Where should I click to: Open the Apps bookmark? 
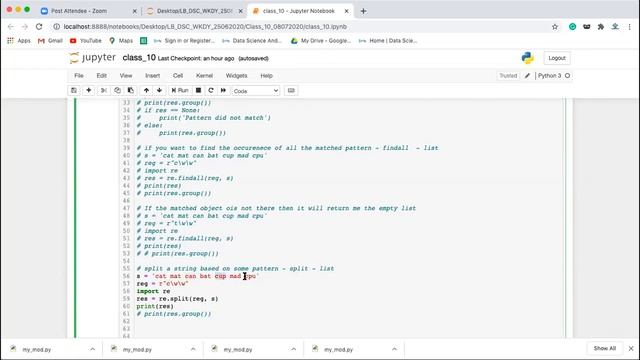point(19,40)
